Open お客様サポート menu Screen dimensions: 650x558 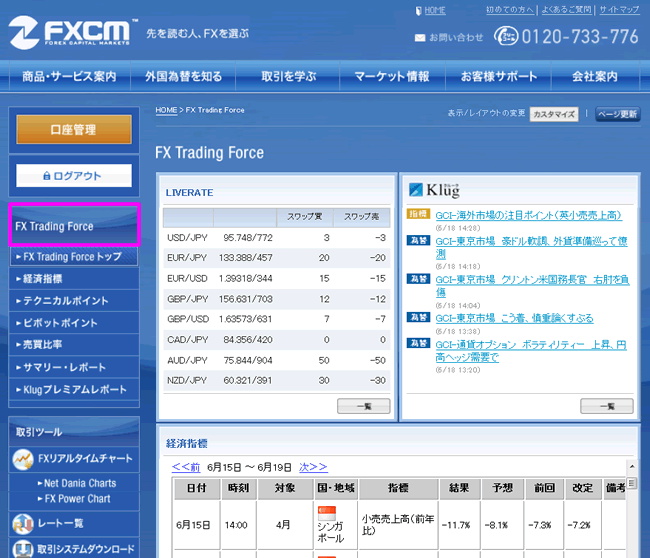(x=499, y=76)
